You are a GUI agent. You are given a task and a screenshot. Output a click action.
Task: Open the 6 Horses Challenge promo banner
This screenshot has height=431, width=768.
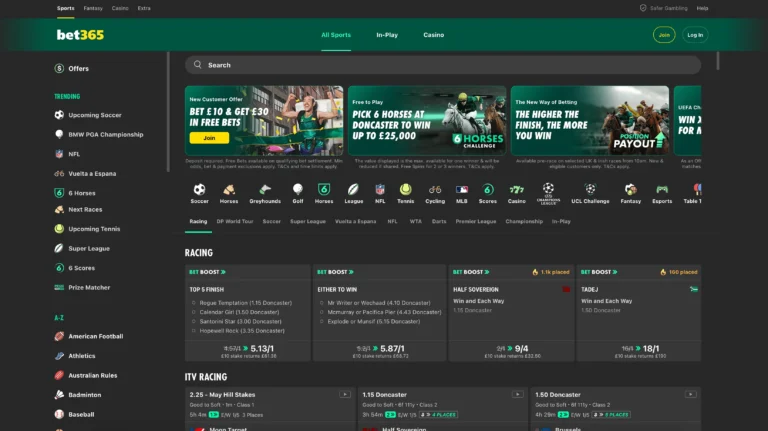426,120
